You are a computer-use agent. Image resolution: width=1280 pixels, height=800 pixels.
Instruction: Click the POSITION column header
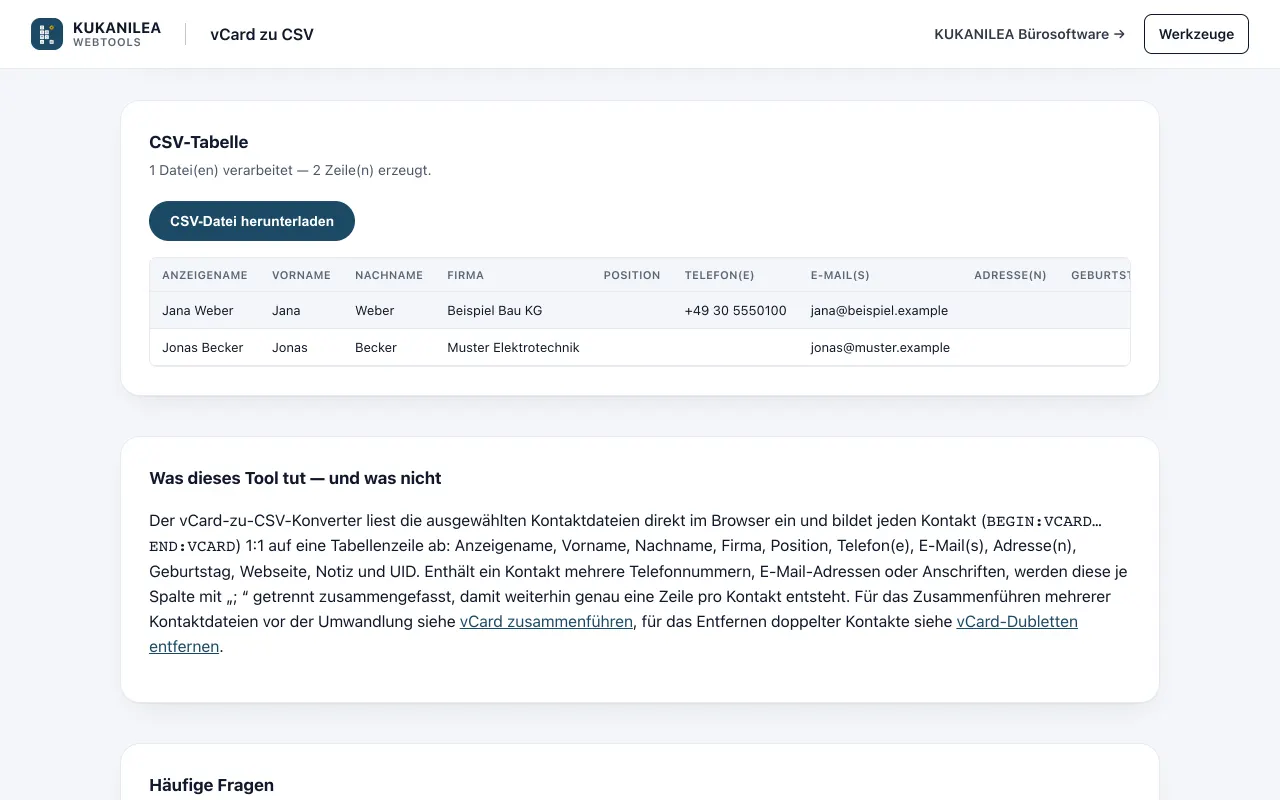pos(632,275)
